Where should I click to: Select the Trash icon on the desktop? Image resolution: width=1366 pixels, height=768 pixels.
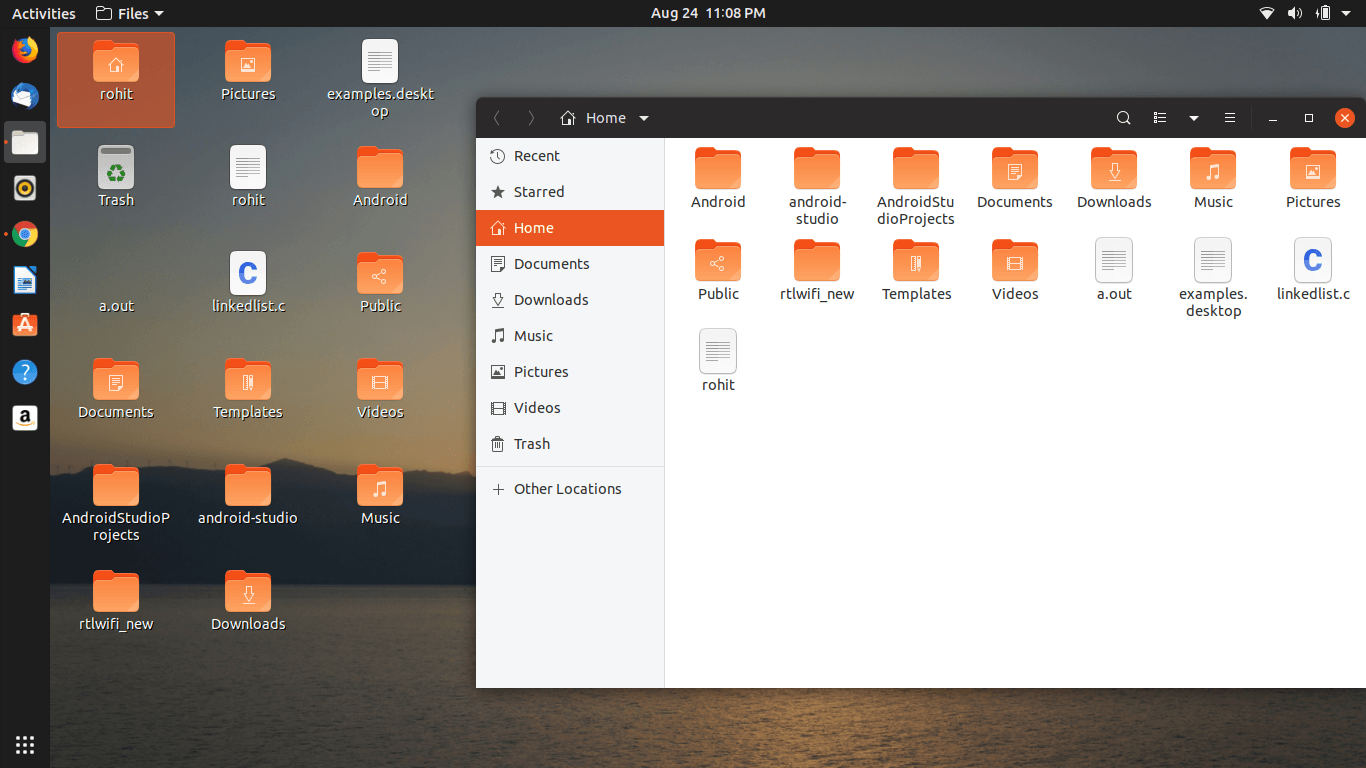116,176
